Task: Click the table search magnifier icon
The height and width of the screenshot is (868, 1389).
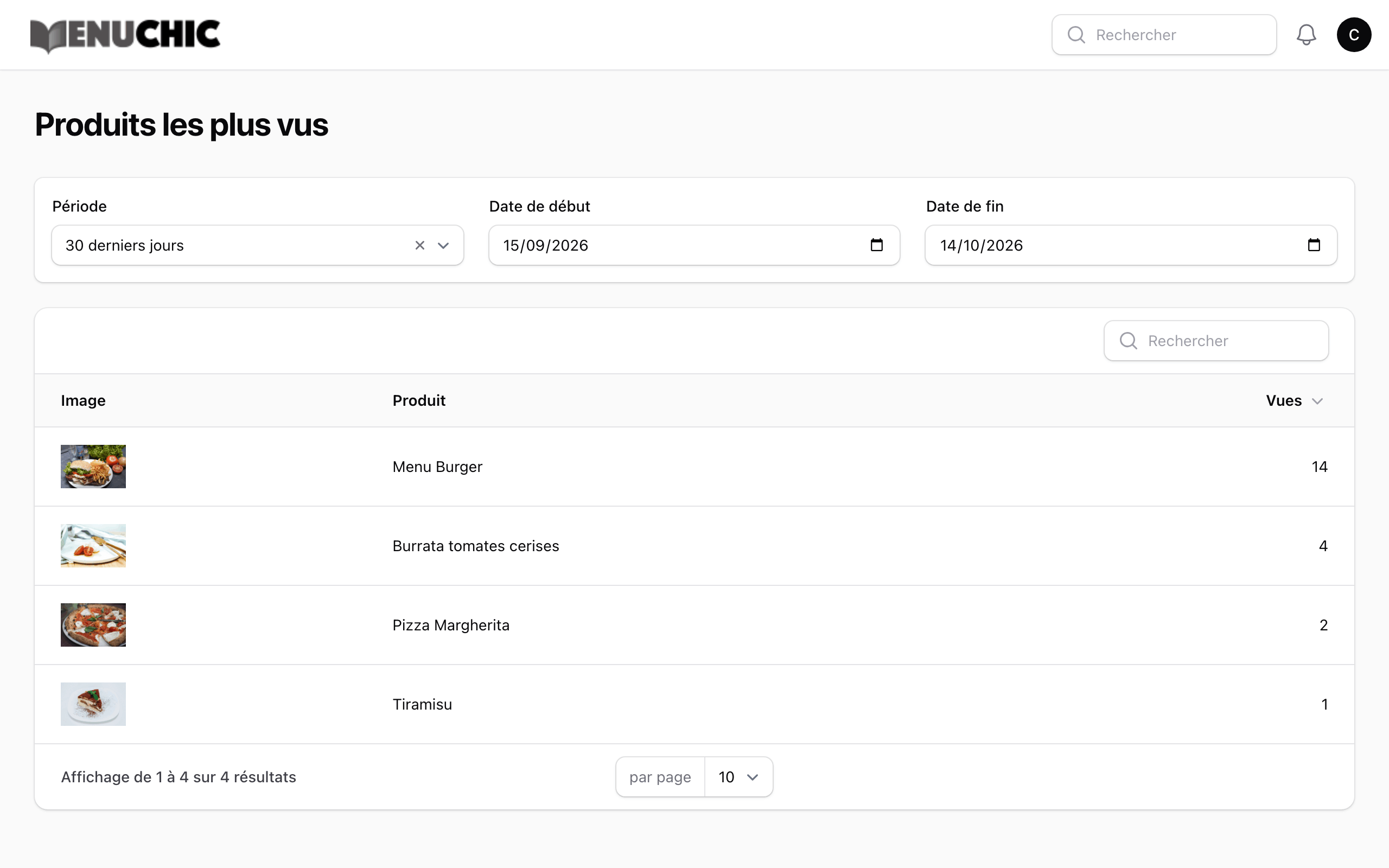Action: click(1129, 341)
